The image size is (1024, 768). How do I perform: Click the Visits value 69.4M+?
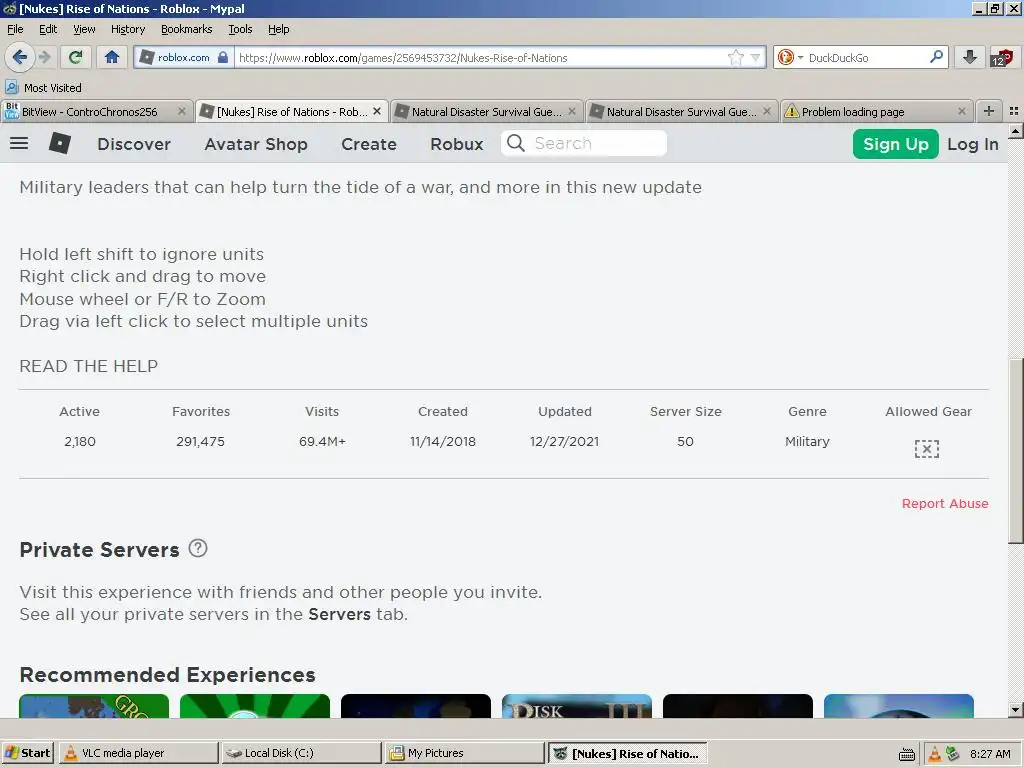[x=322, y=441]
